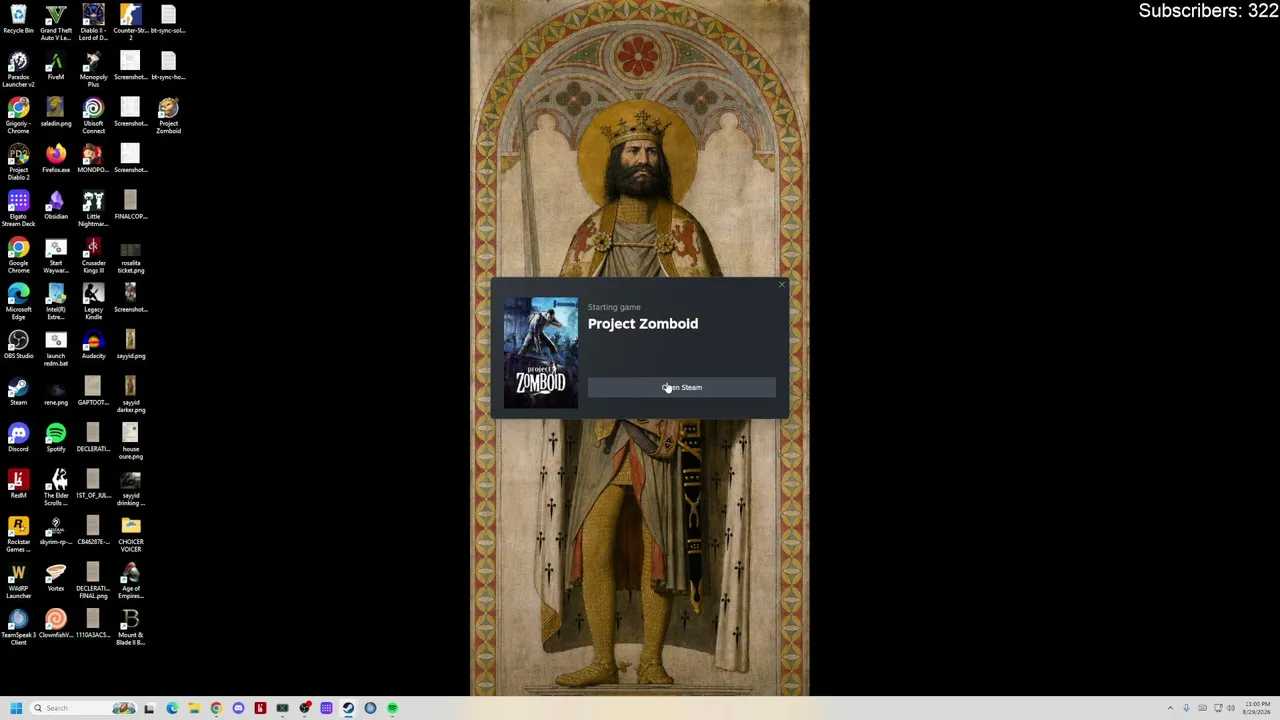Image resolution: width=1280 pixels, height=720 pixels.
Task: Open the Recycle Bin desktop icon
Action: (18, 20)
